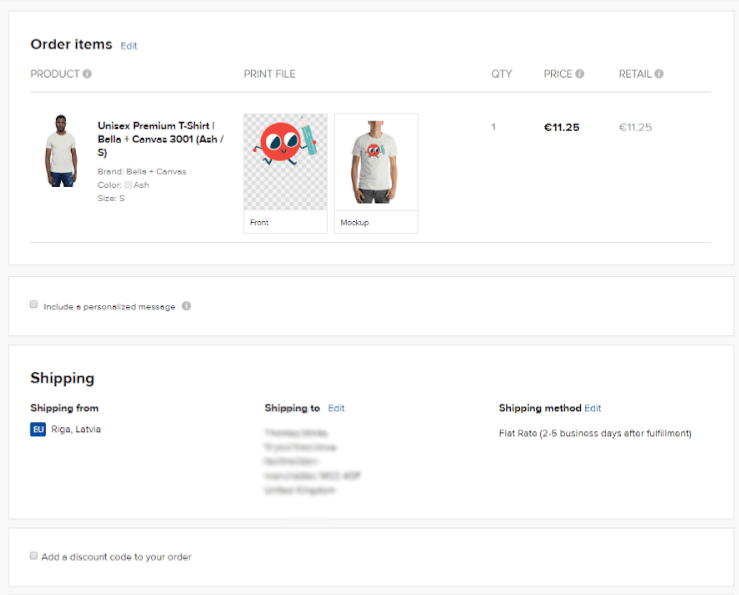Click Edit beside Shipping to
Image resolution: width=739 pixels, height=595 pixels.
[x=336, y=408]
